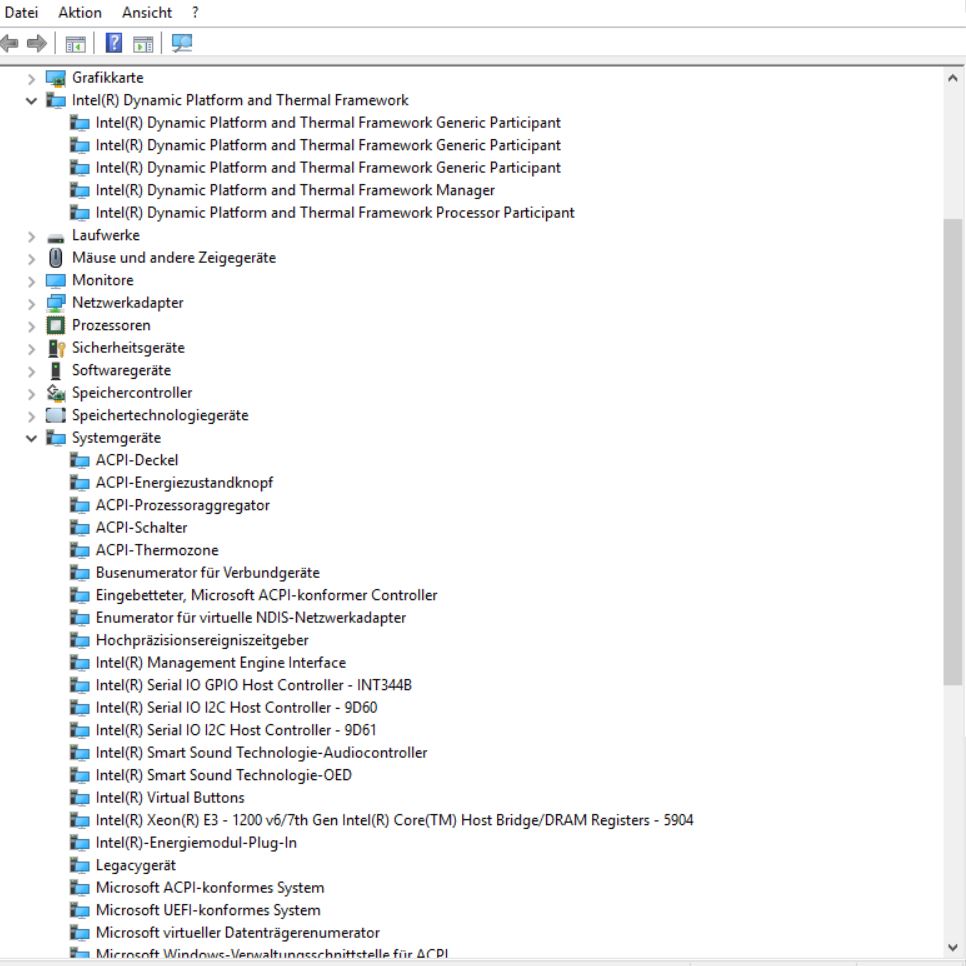The height and width of the screenshot is (966, 966).
Task: Click the Grafikkarte category icon
Action: (56, 78)
